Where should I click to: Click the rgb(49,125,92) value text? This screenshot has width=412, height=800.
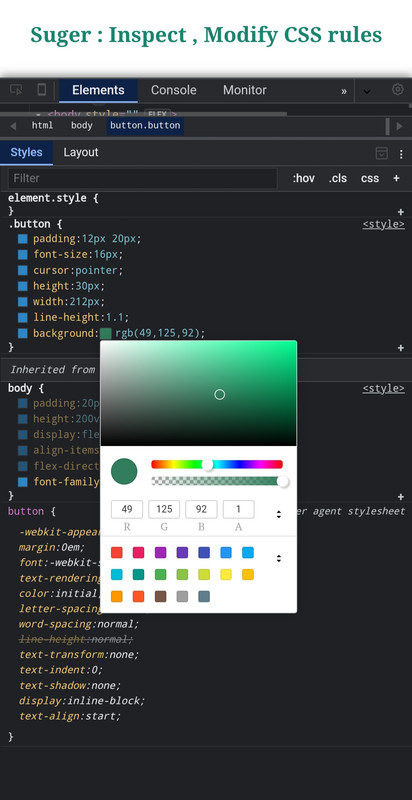click(160, 334)
